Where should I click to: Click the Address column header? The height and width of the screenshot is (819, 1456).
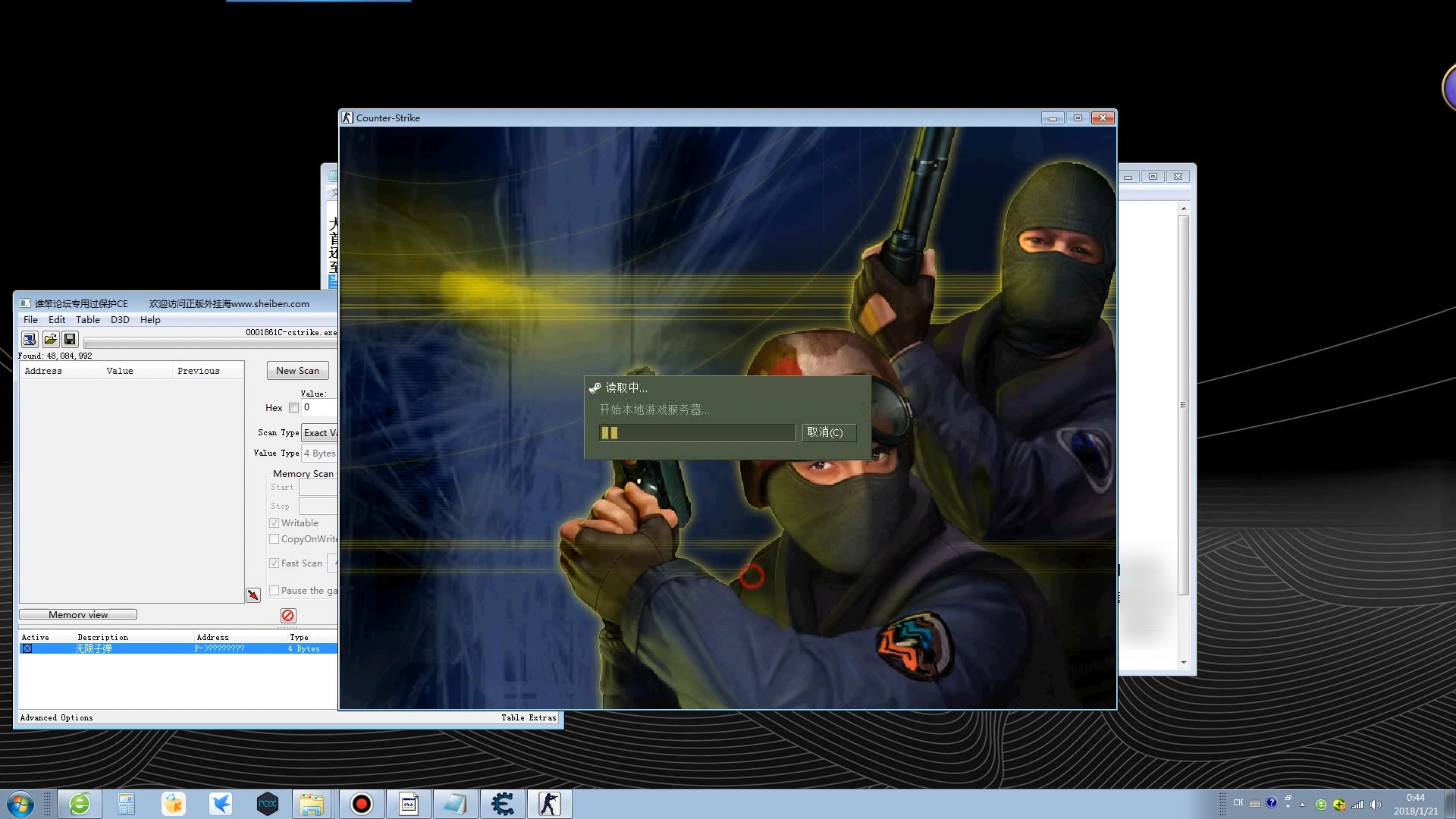(61, 371)
